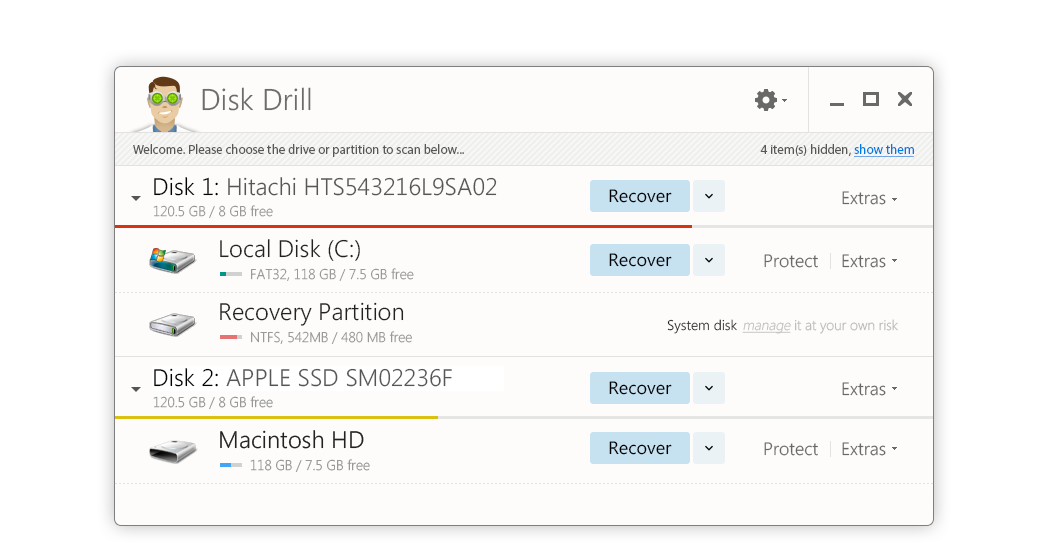This screenshot has height=556, width=1058.
Task: Click the System disk label
Action: coord(702,326)
